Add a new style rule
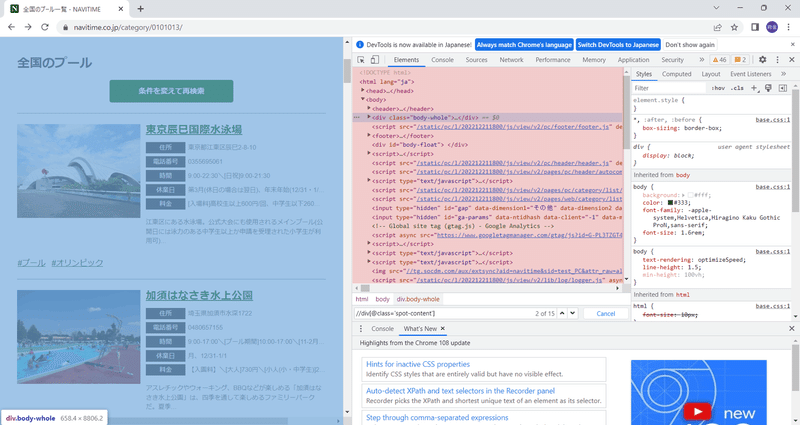The image size is (800, 425). click(x=755, y=88)
